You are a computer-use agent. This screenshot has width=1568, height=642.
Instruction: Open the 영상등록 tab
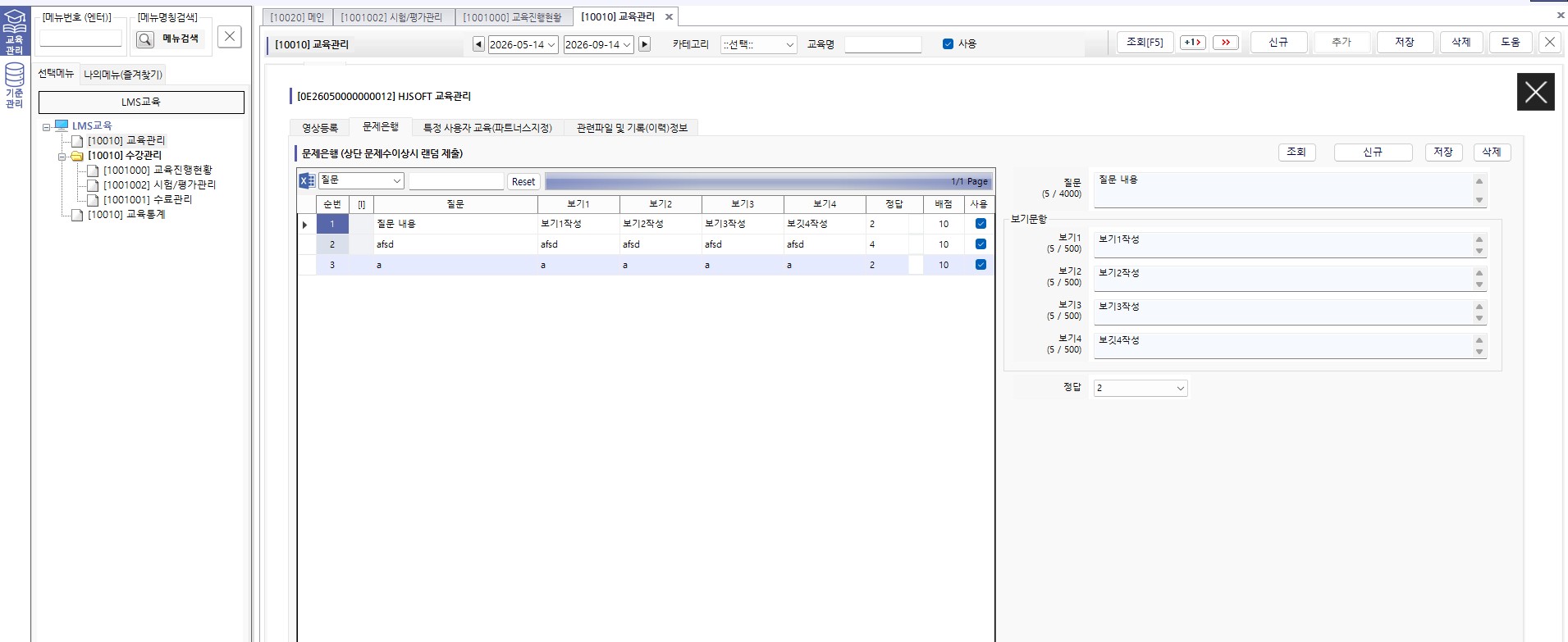[x=320, y=128]
